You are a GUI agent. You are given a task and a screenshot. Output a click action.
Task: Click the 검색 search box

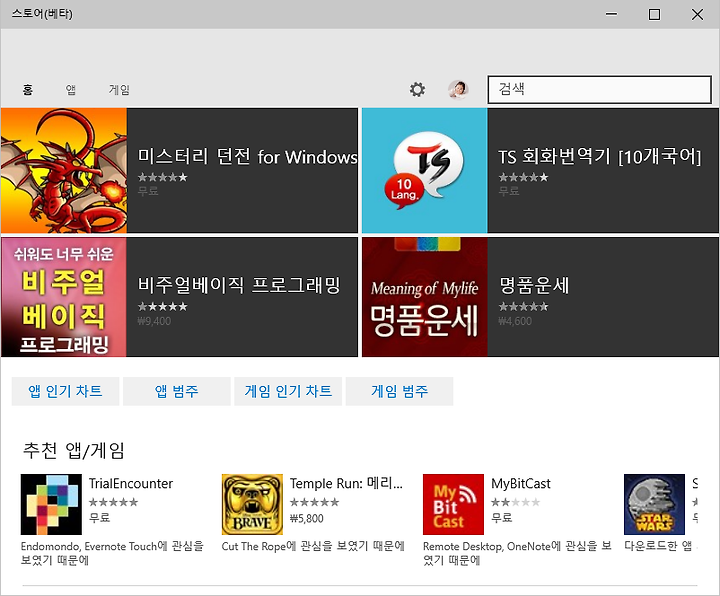click(x=599, y=90)
